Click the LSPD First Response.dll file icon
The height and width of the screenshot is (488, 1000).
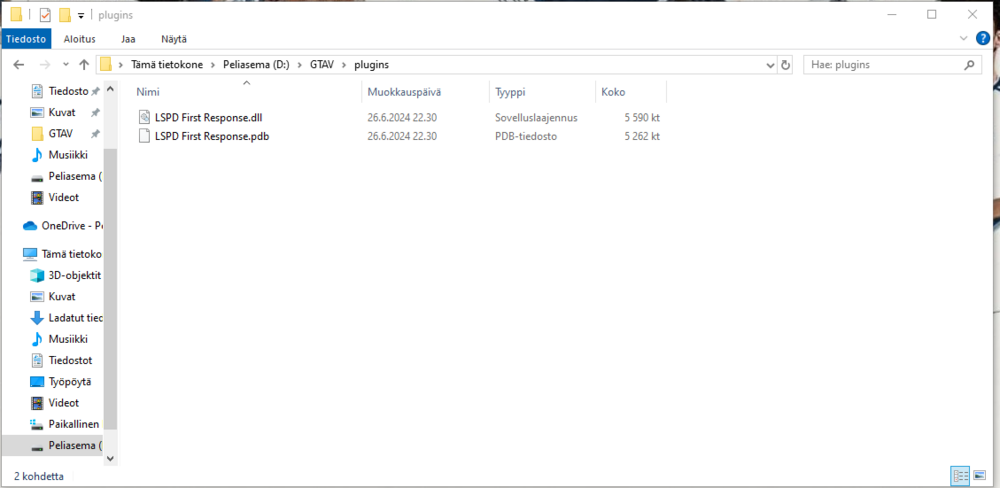[145, 117]
